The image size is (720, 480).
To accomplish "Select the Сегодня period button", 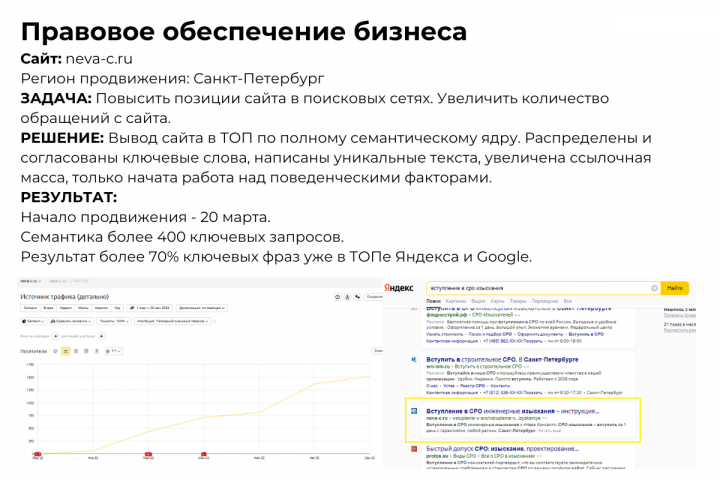I will click(30, 308).
